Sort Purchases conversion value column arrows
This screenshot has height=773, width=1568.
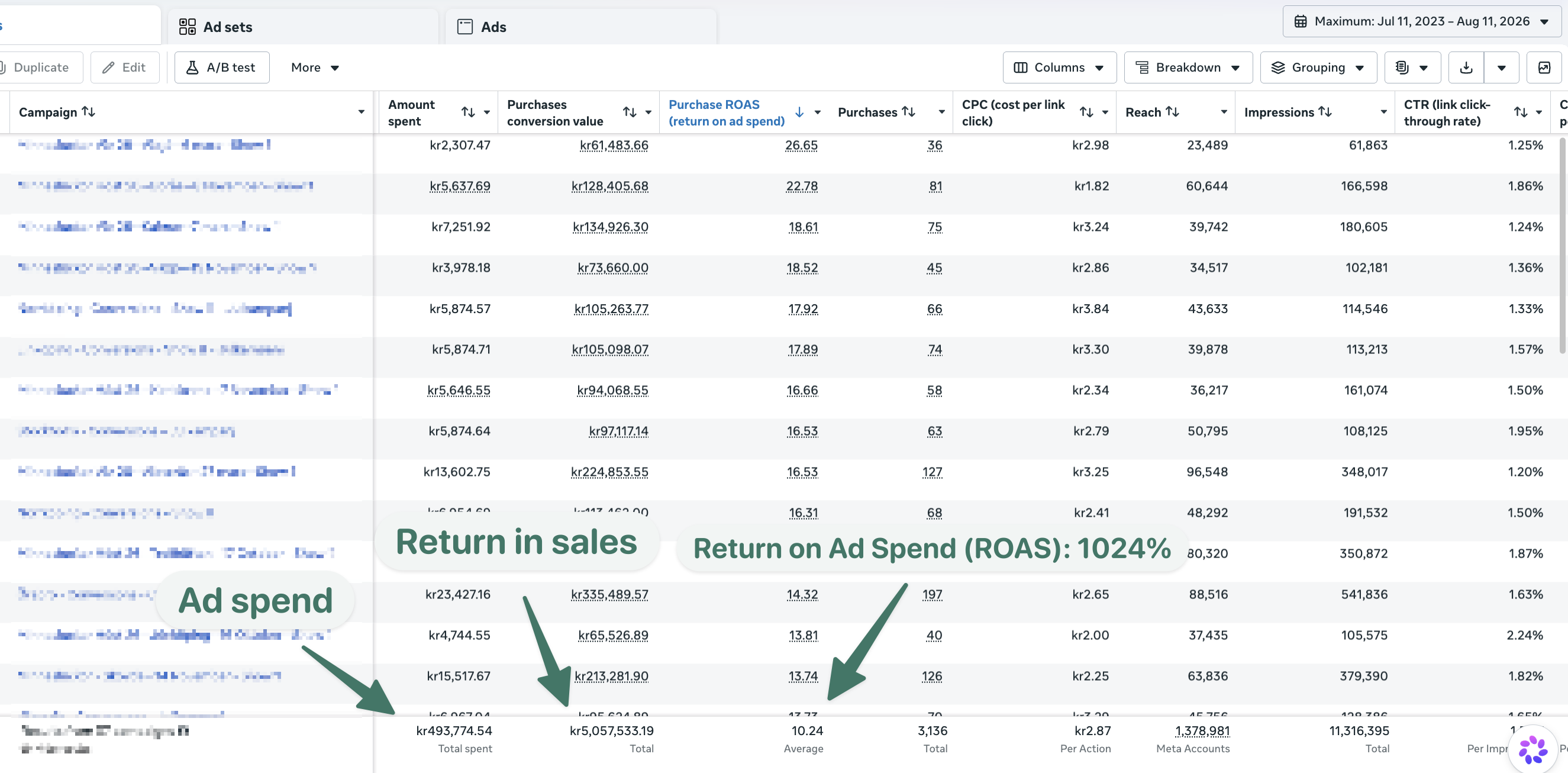point(630,112)
